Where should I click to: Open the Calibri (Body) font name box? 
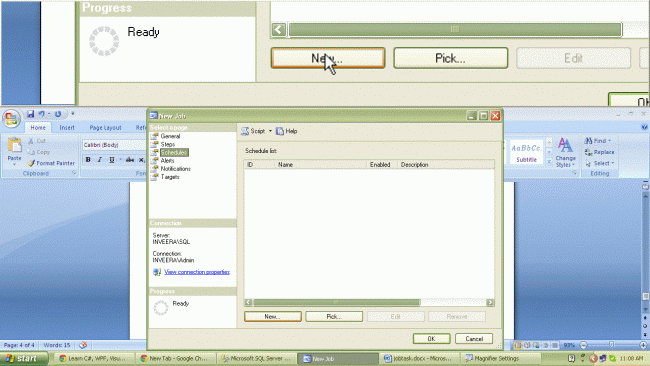pos(114,145)
